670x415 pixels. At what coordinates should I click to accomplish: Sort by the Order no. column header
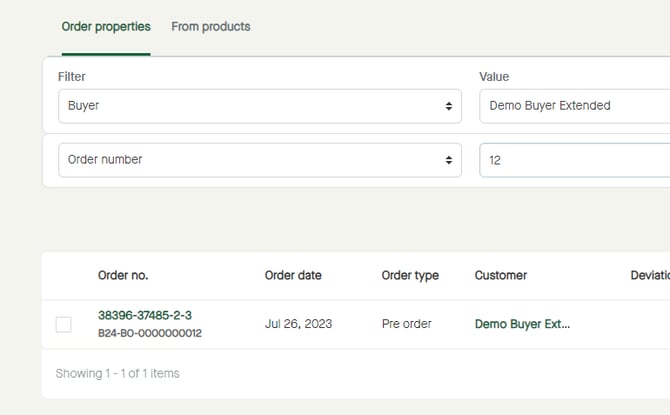pos(123,275)
